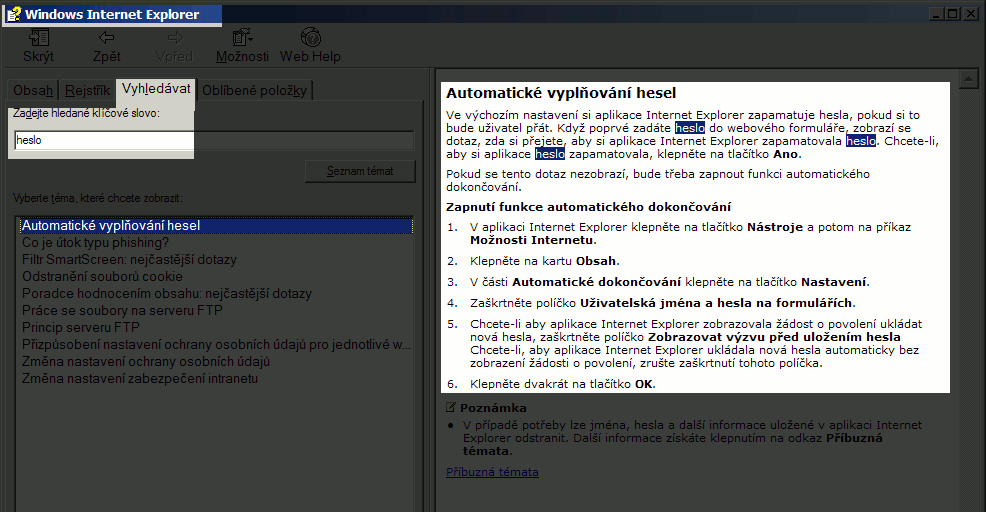The height and width of the screenshot is (512, 986).
Task: Click subheading Zapnutí funkce automatického dokončování
Action: (589, 207)
